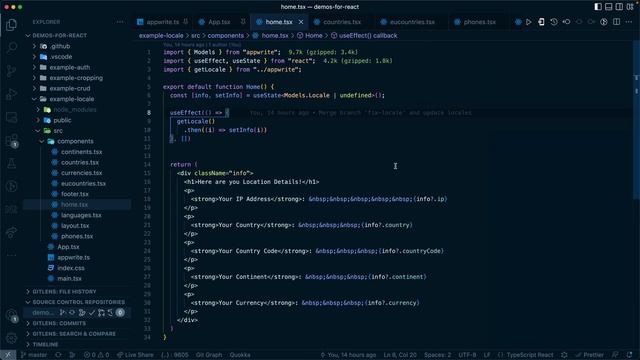Click the checkmark commit icon in repositories row

[92, 313]
